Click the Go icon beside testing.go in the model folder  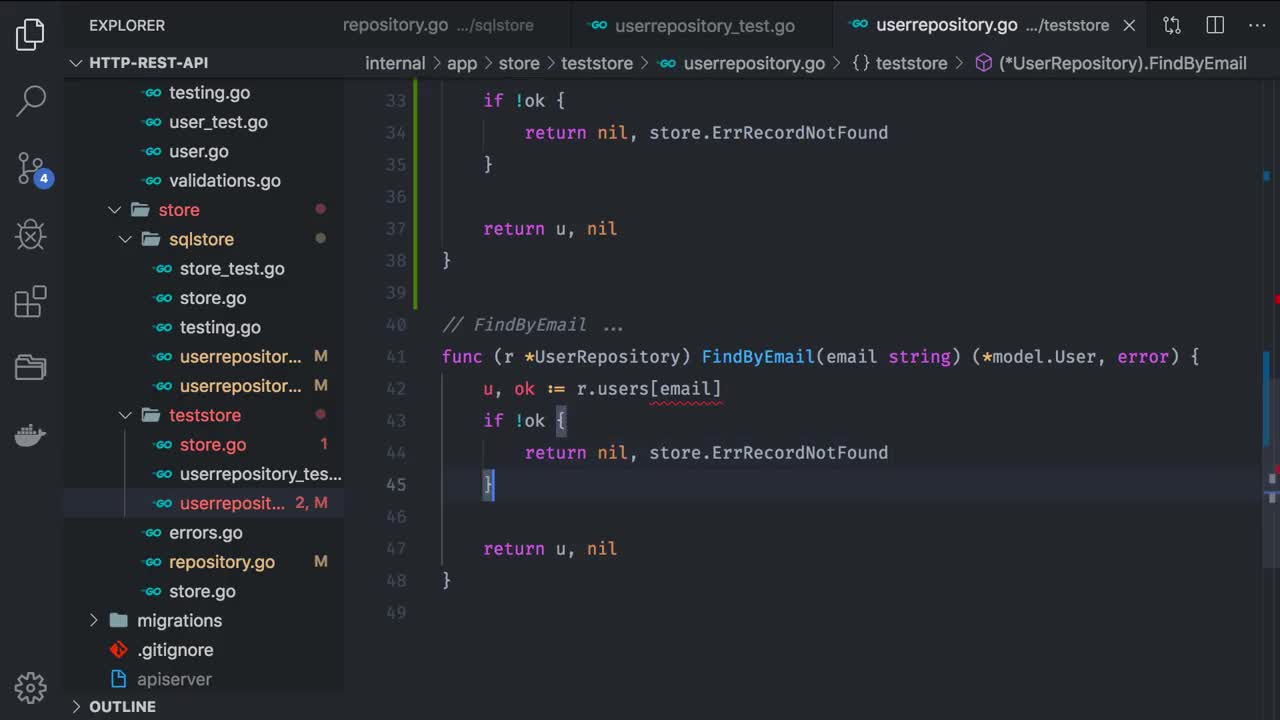pos(152,93)
